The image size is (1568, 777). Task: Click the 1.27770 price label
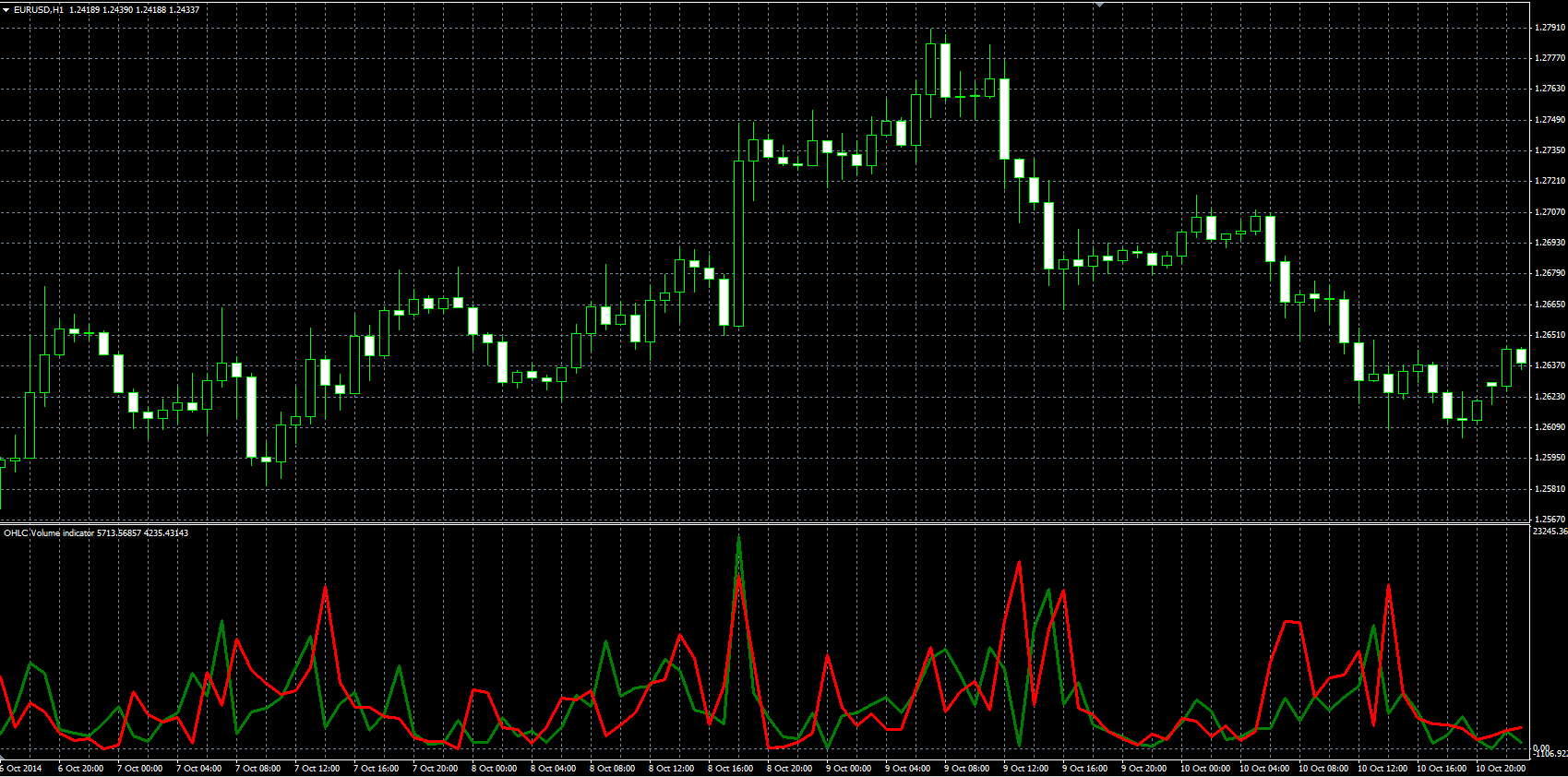pyautogui.click(x=1550, y=58)
